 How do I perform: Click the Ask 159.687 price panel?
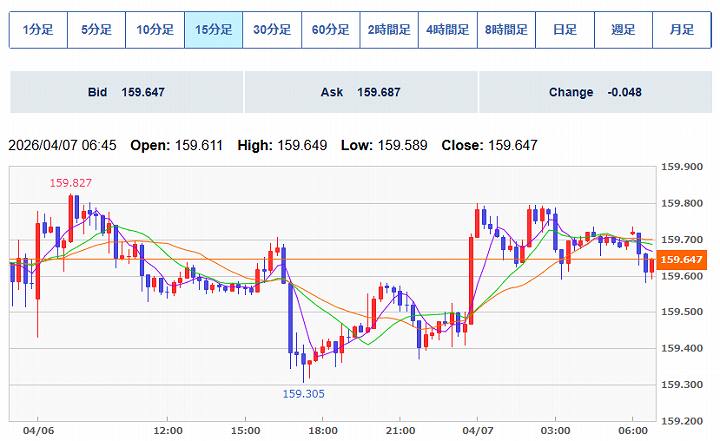pos(360,92)
